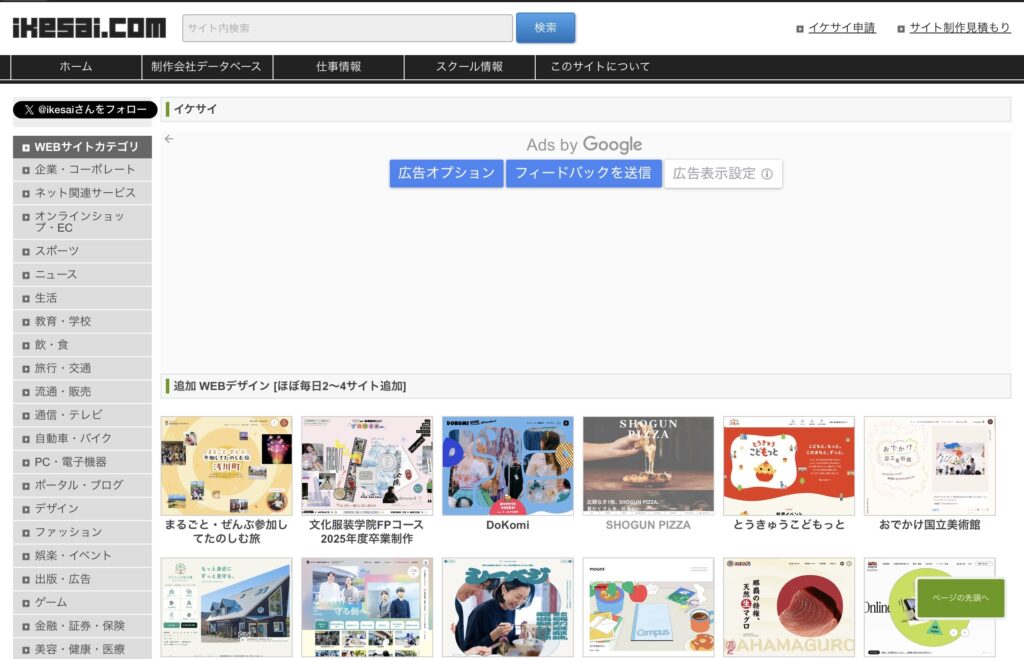This screenshot has width=1024, height=659.
Task: Open PC・電子機器 category
Action: pyautogui.click(x=82, y=462)
